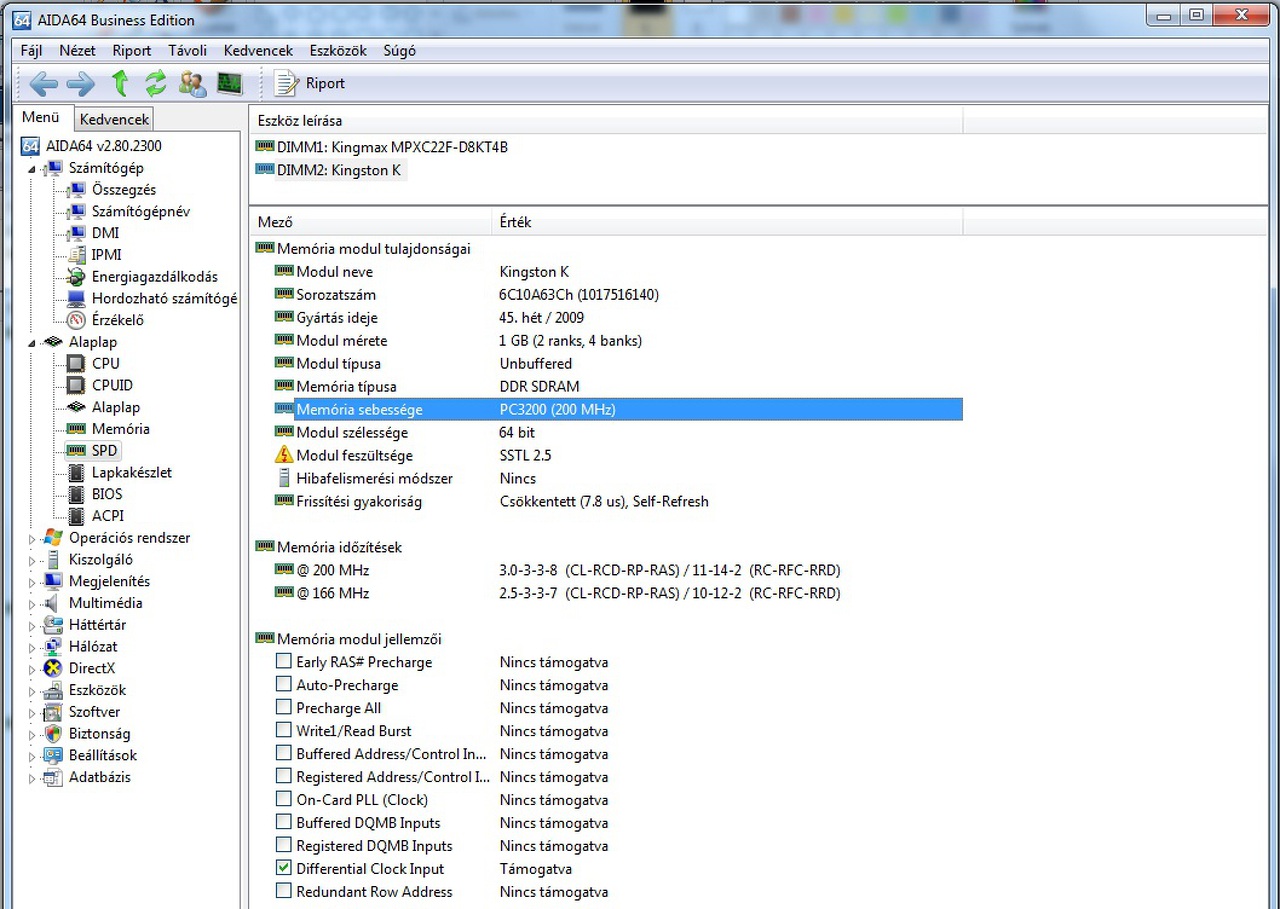Select the BIOS icon in the tree
Screen dimensions: 1280x909
tap(76, 495)
